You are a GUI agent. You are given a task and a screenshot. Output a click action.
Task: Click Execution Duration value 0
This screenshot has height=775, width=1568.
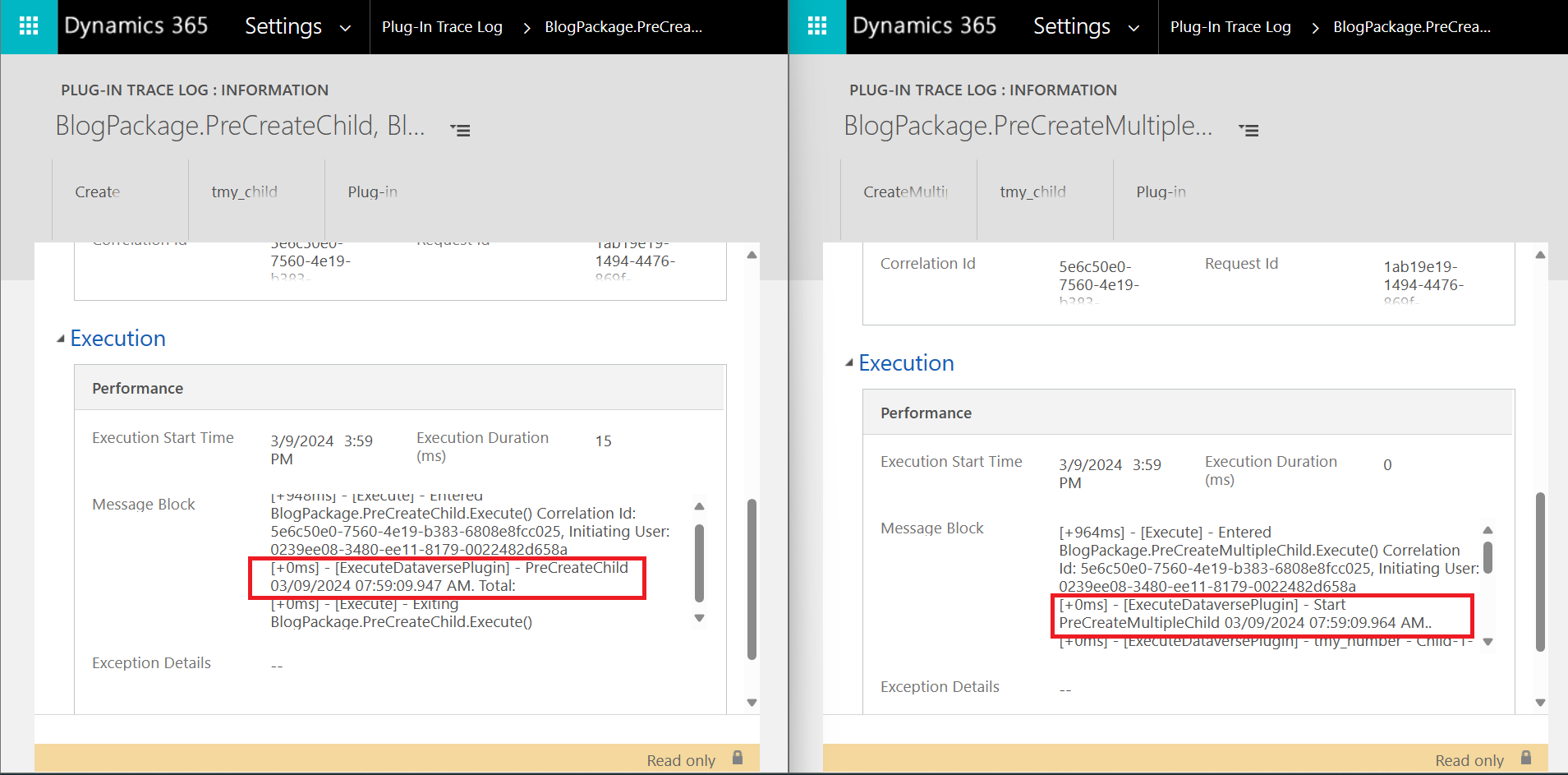1387,465
